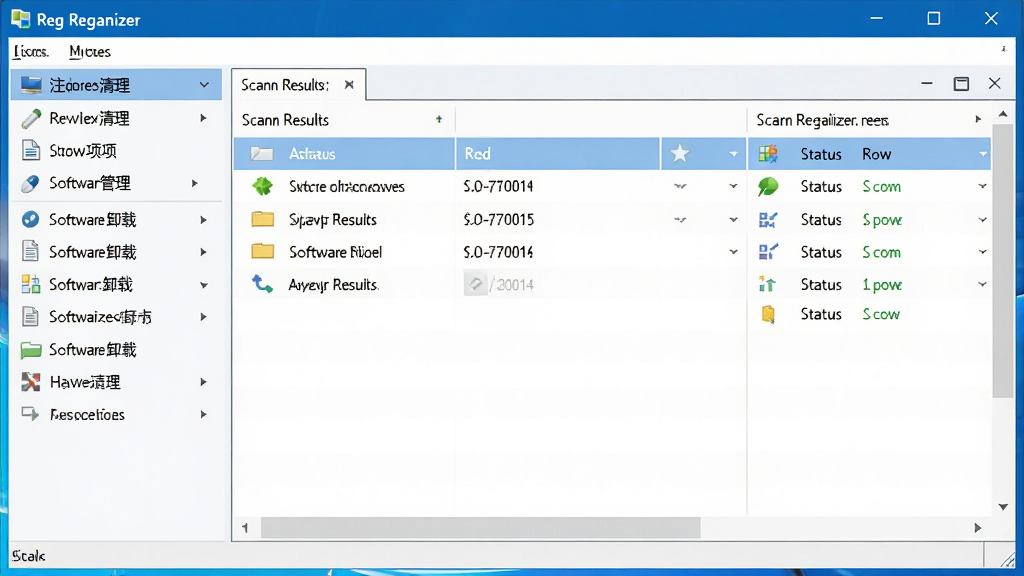Image resolution: width=1024 pixels, height=576 pixels.
Task: Collapse the top highlighted sidebar section chevron
Action: pos(204,85)
